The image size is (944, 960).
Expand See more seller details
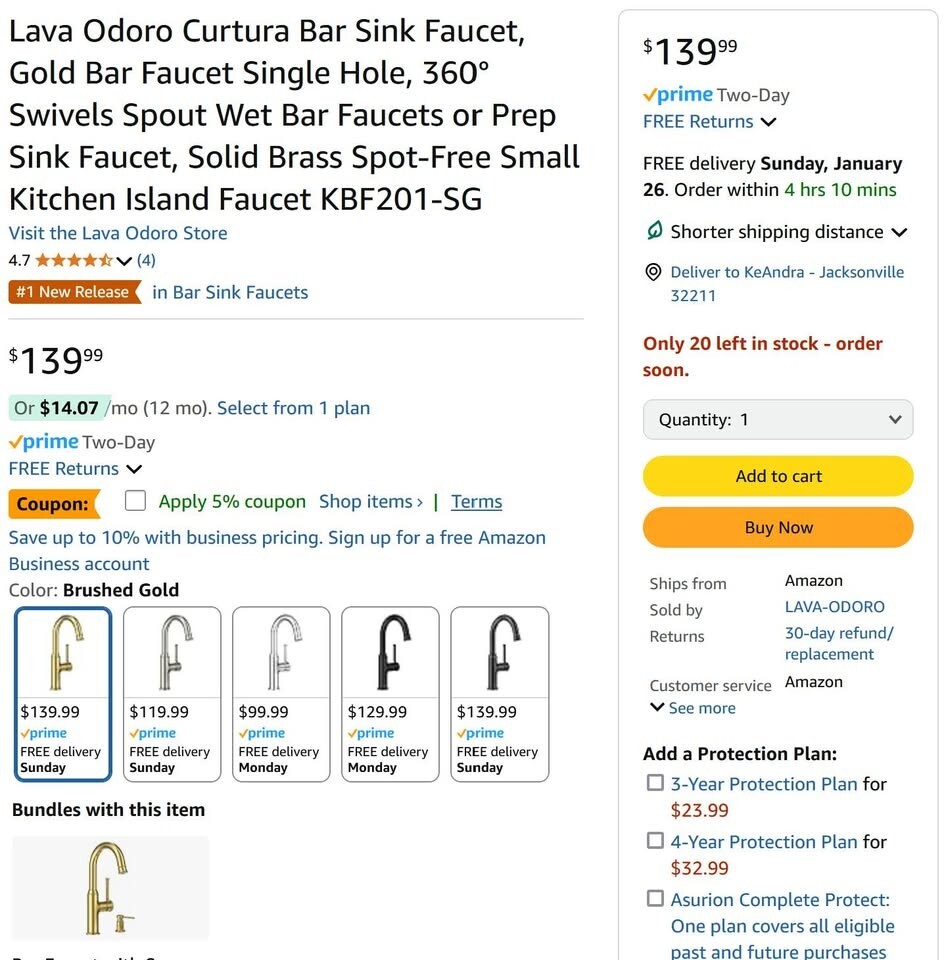pos(692,708)
